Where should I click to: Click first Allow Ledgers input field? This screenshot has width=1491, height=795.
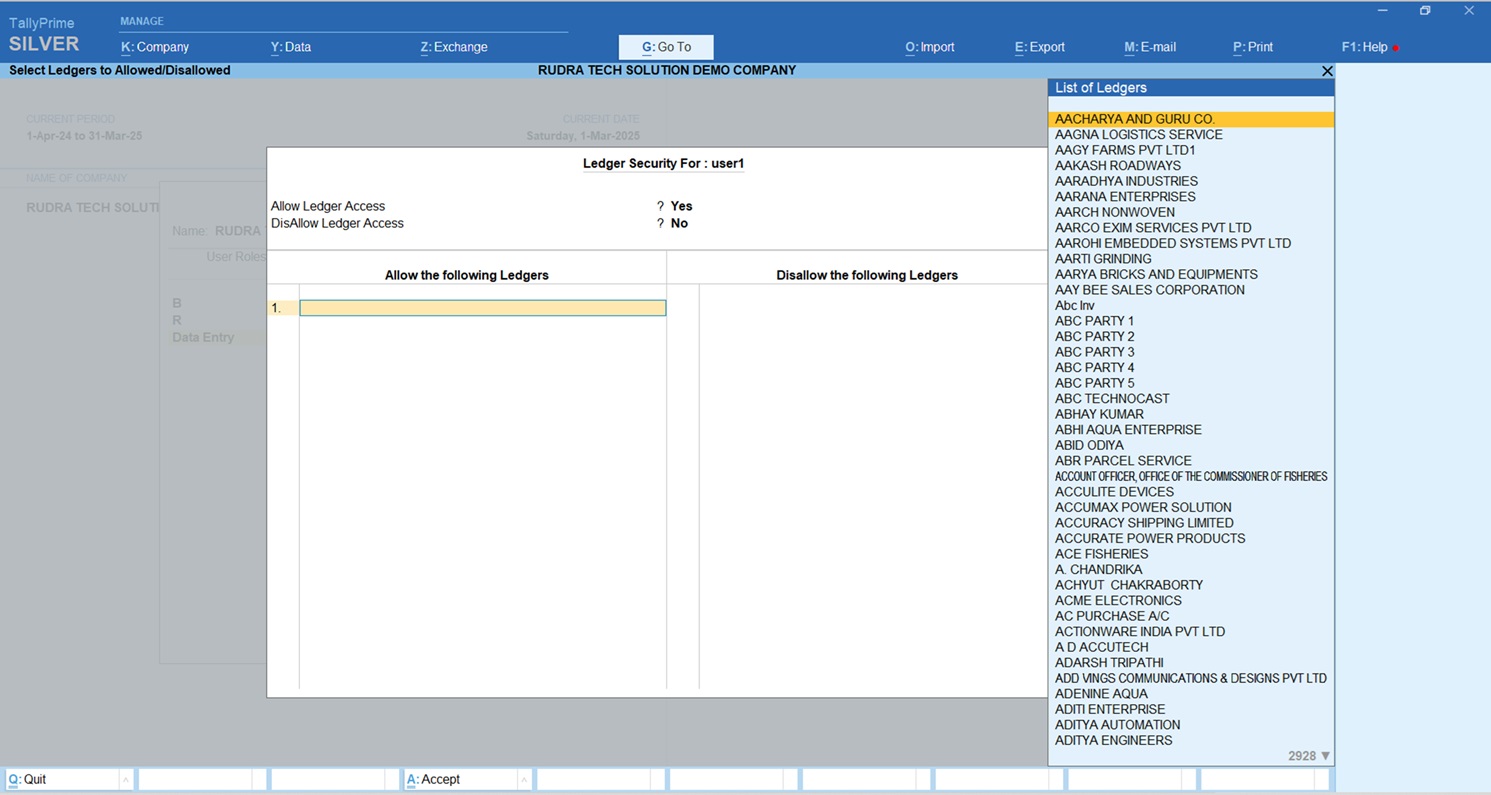(x=482, y=308)
